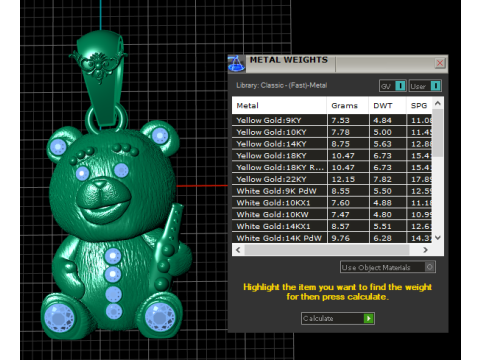Click the 7.60 grams value
480x360 pixels.
[340, 203]
